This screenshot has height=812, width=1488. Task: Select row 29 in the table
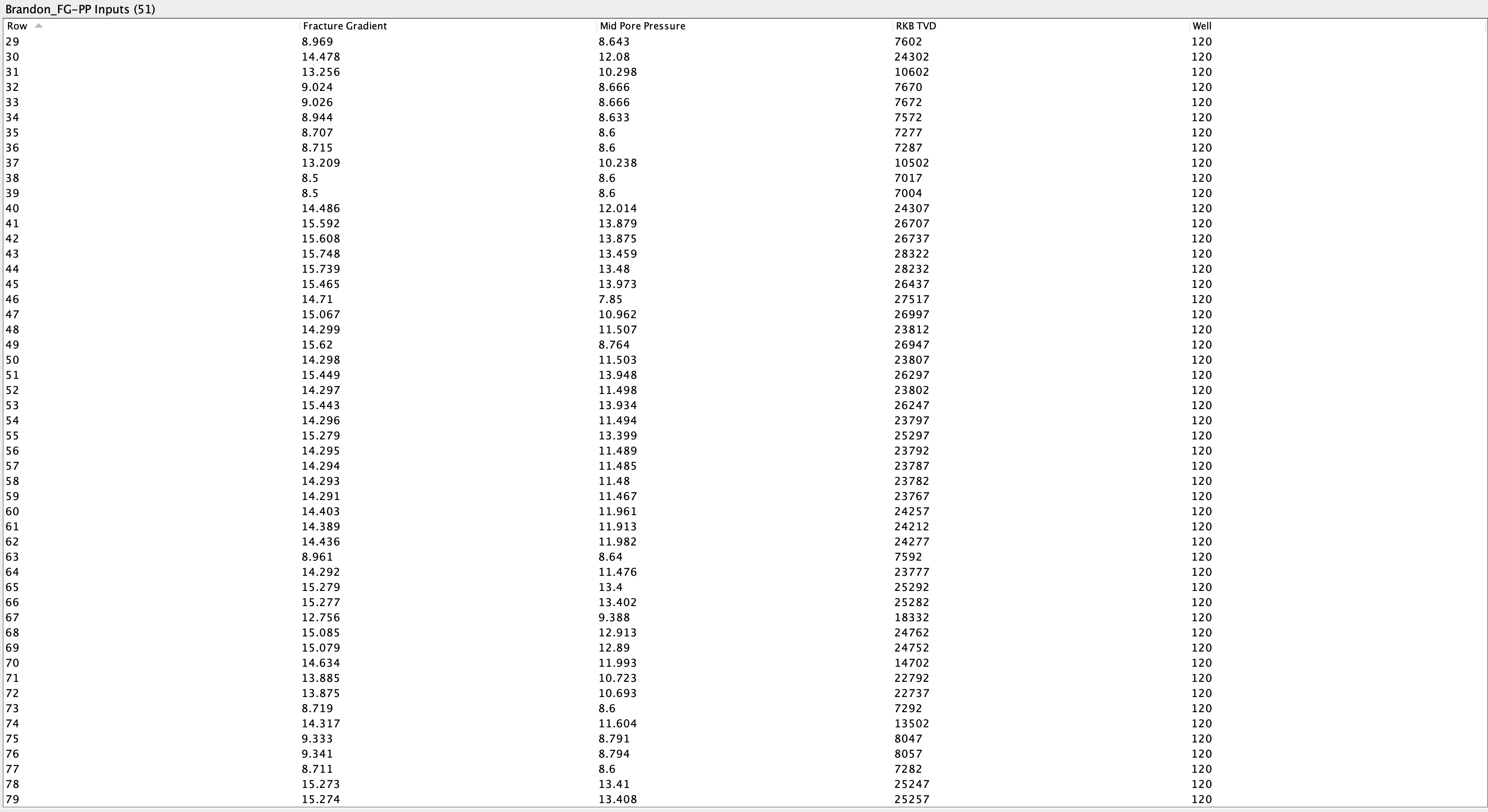(12, 41)
